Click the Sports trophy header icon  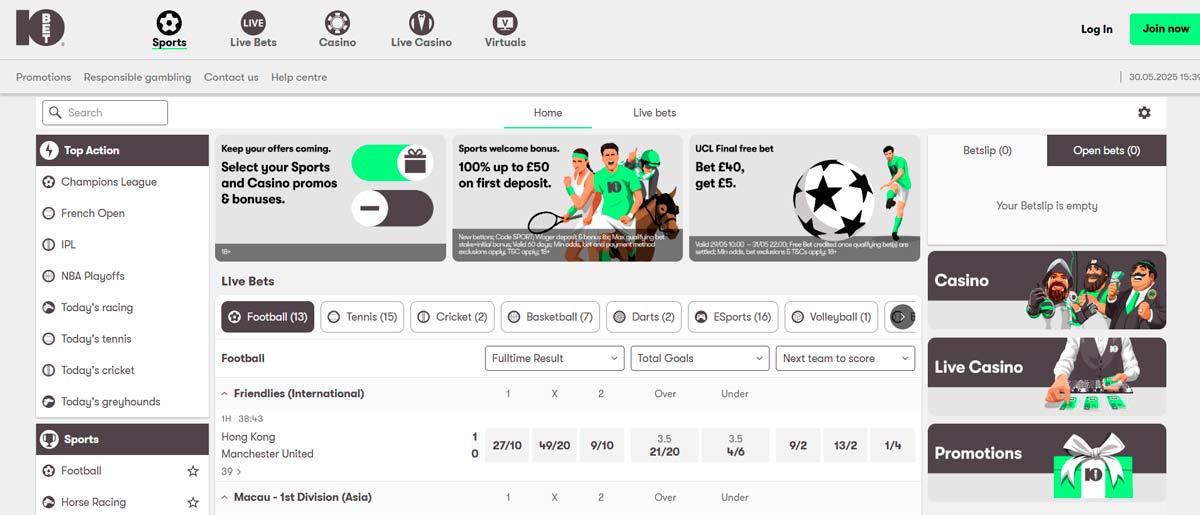click(49, 439)
